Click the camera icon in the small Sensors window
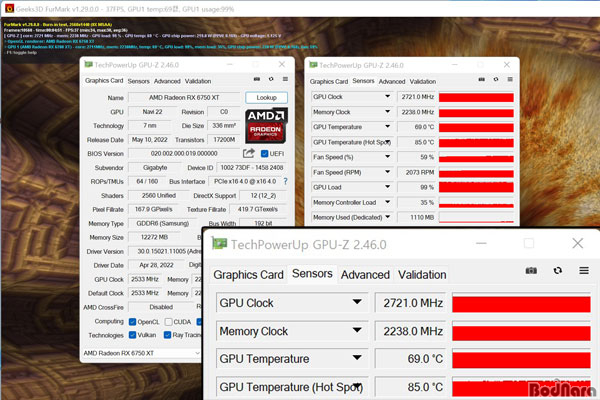This screenshot has height=400, width=600. click(482, 79)
